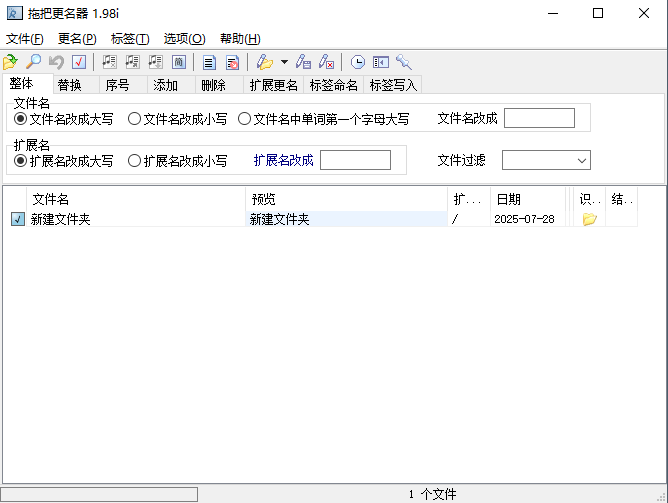The height and width of the screenshot is (503, 668).
Task: Sort by the 文件名 column header
Action: (x=136, y=199)
